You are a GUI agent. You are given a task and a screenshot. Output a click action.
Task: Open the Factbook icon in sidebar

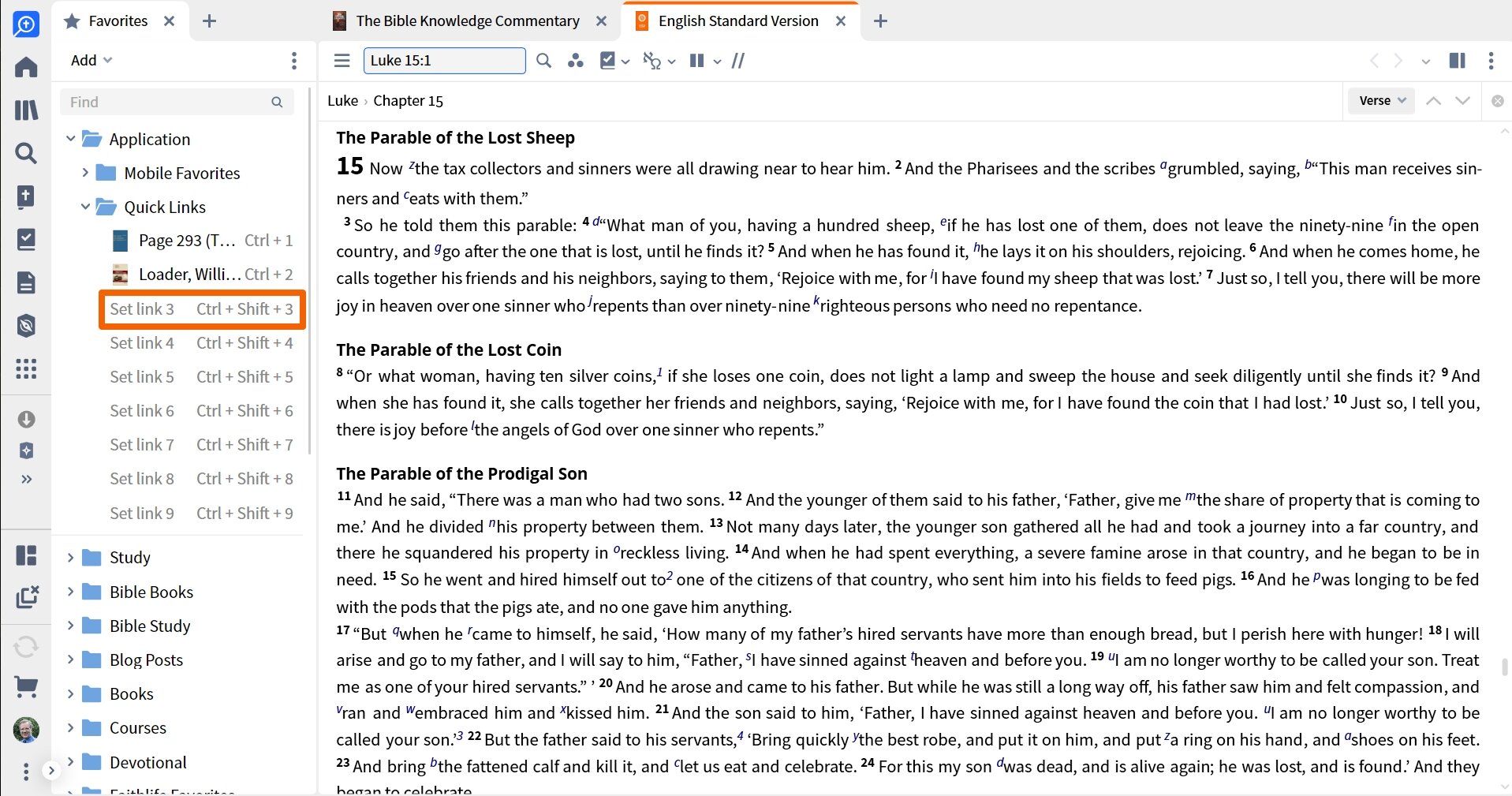26,196
